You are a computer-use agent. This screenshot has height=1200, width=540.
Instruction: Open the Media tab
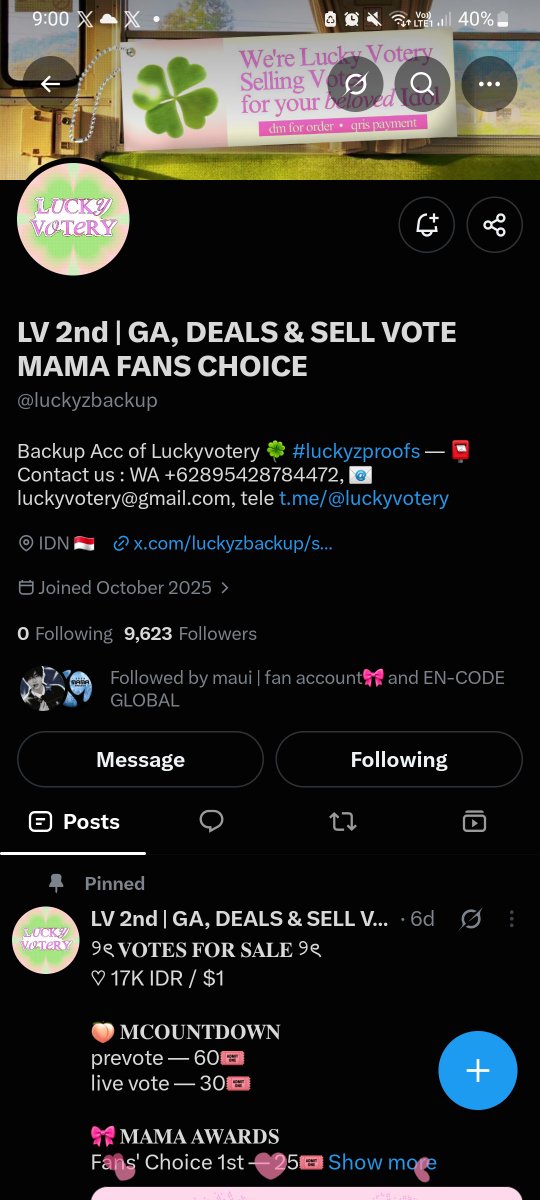(x=474, y=822)
